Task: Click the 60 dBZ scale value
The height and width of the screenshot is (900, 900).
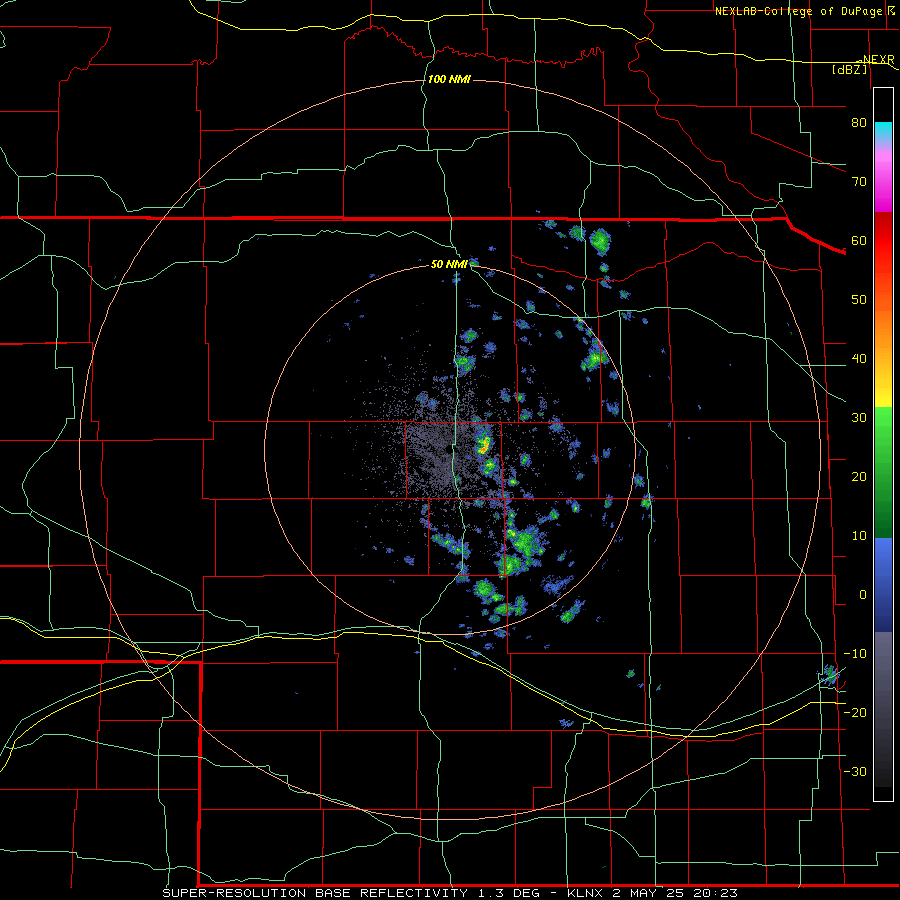Action: (x=859, y=240)
